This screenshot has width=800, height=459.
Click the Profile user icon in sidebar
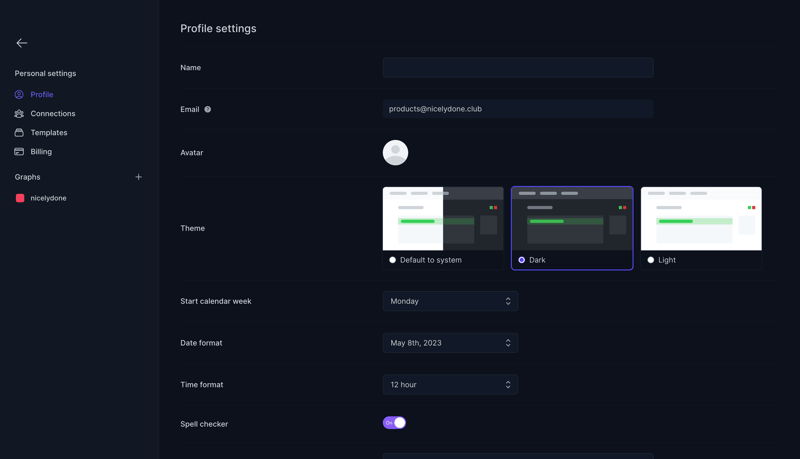tap(19, 94)
